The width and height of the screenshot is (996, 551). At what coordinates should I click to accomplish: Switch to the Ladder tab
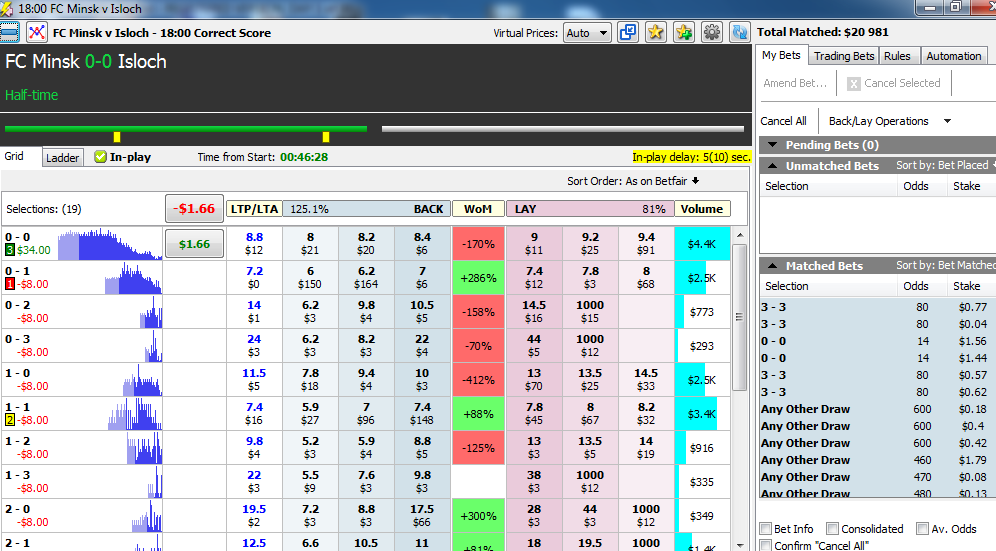point(63,157)
